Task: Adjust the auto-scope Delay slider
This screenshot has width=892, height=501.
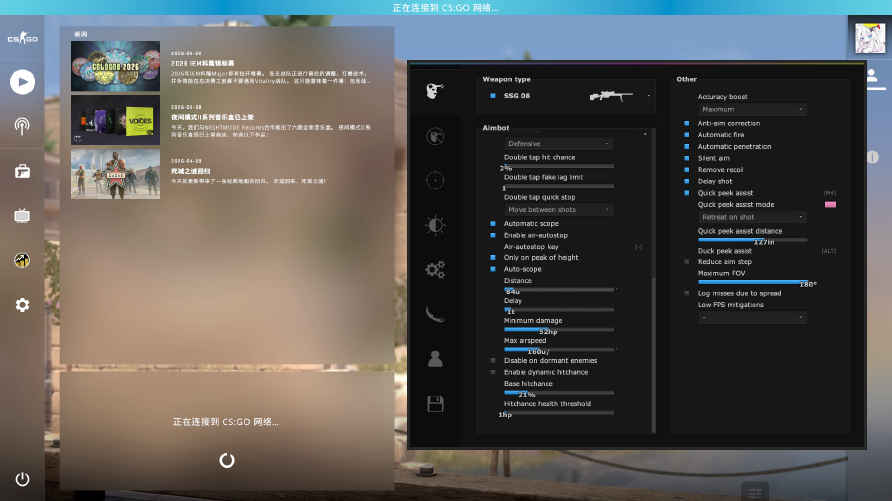Action: coord(559,309)
